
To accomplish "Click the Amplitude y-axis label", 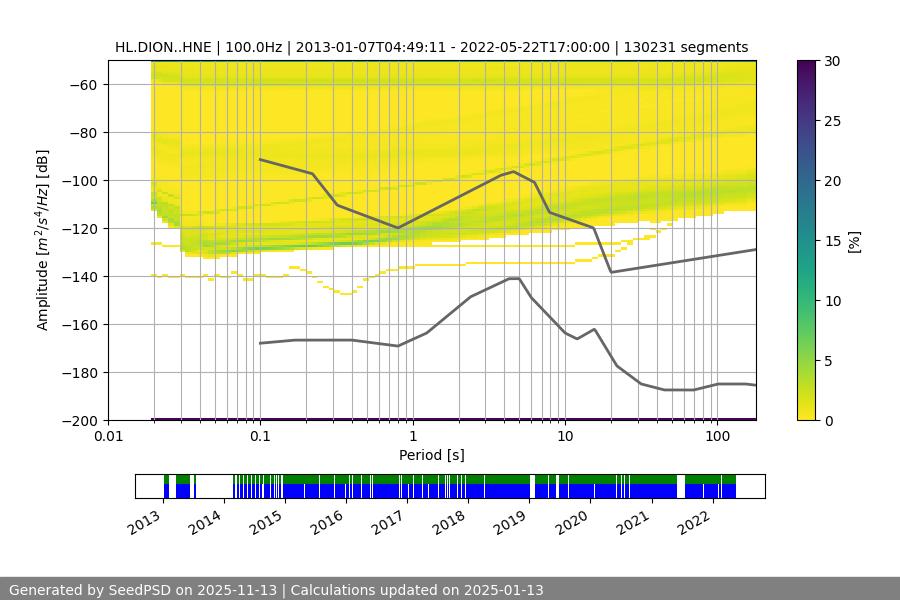I will [x=42, y=240].
